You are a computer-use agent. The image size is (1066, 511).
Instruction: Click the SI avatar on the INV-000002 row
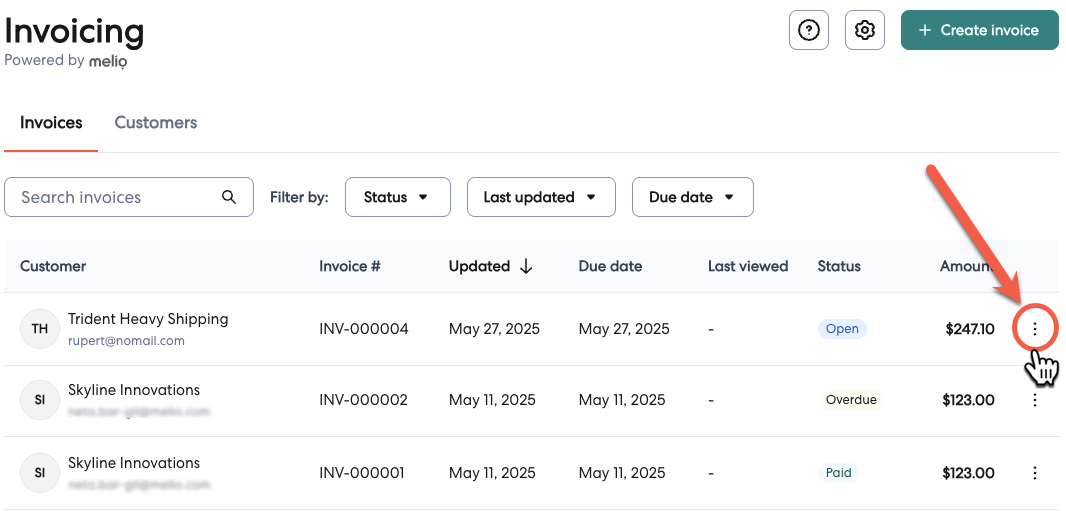40,400
